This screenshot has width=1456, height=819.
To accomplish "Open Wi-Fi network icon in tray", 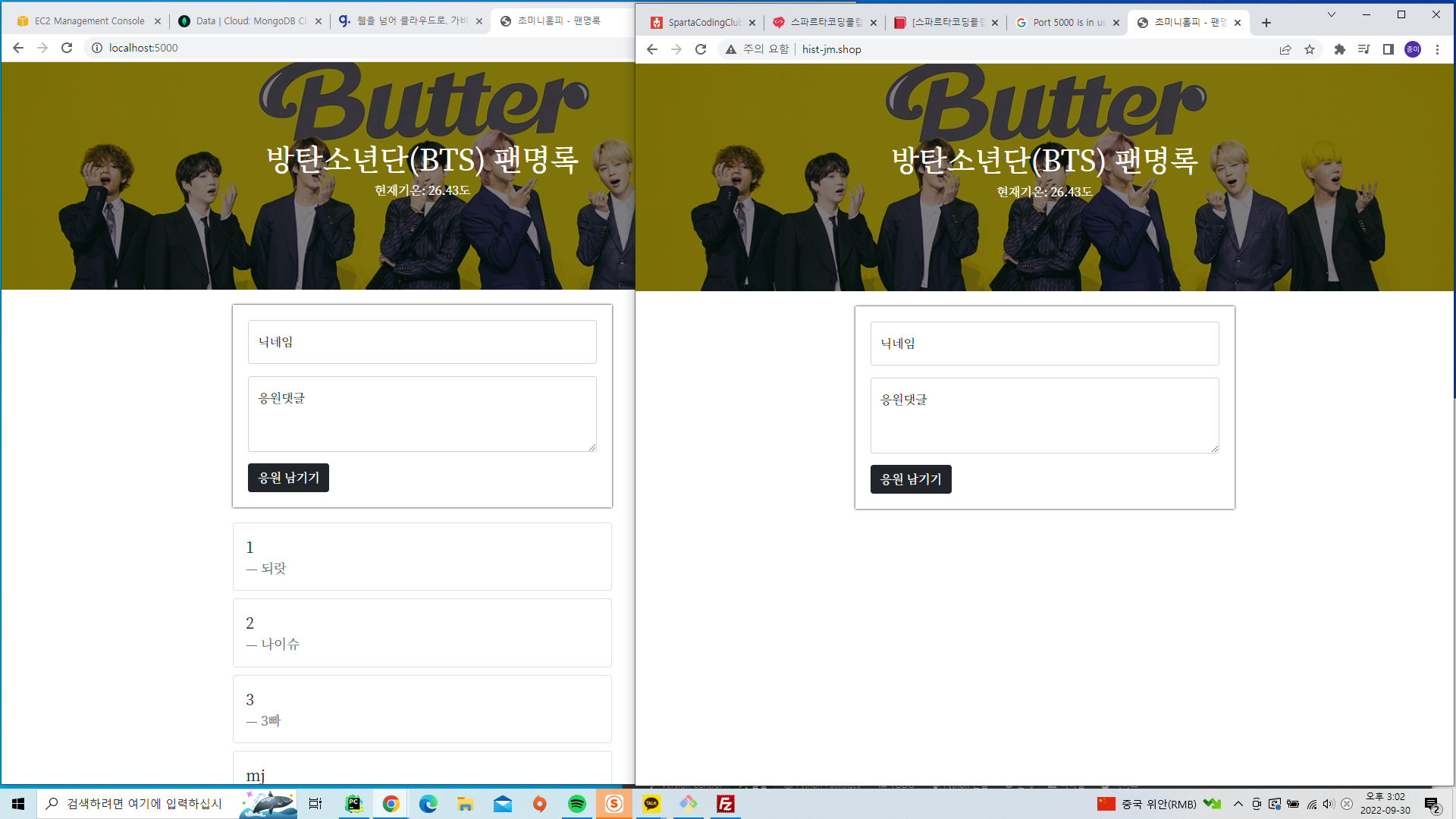I will (x=1311, y=804).
